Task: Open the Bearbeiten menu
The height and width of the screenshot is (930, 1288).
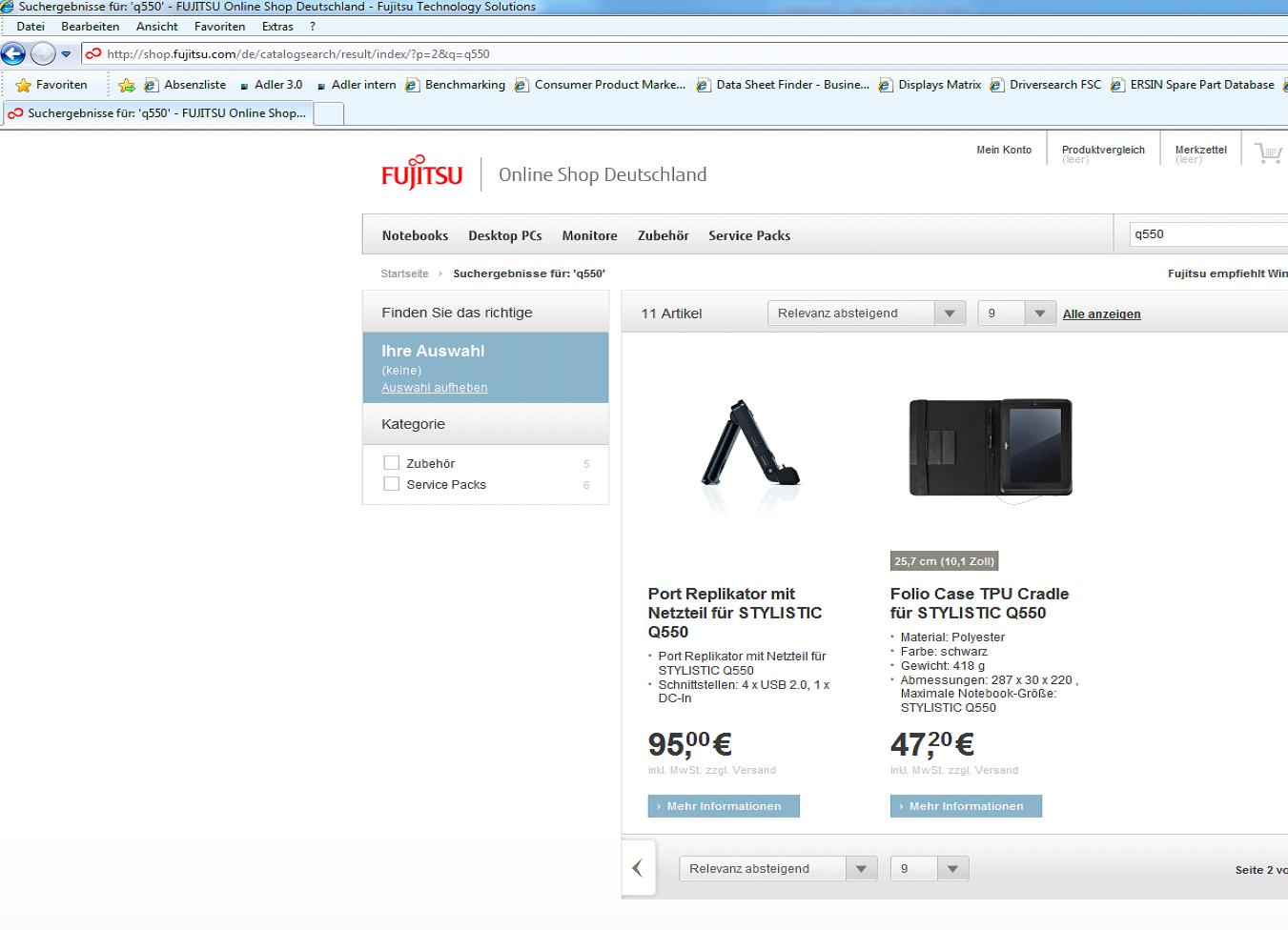Action: click(x=91, y=27)
